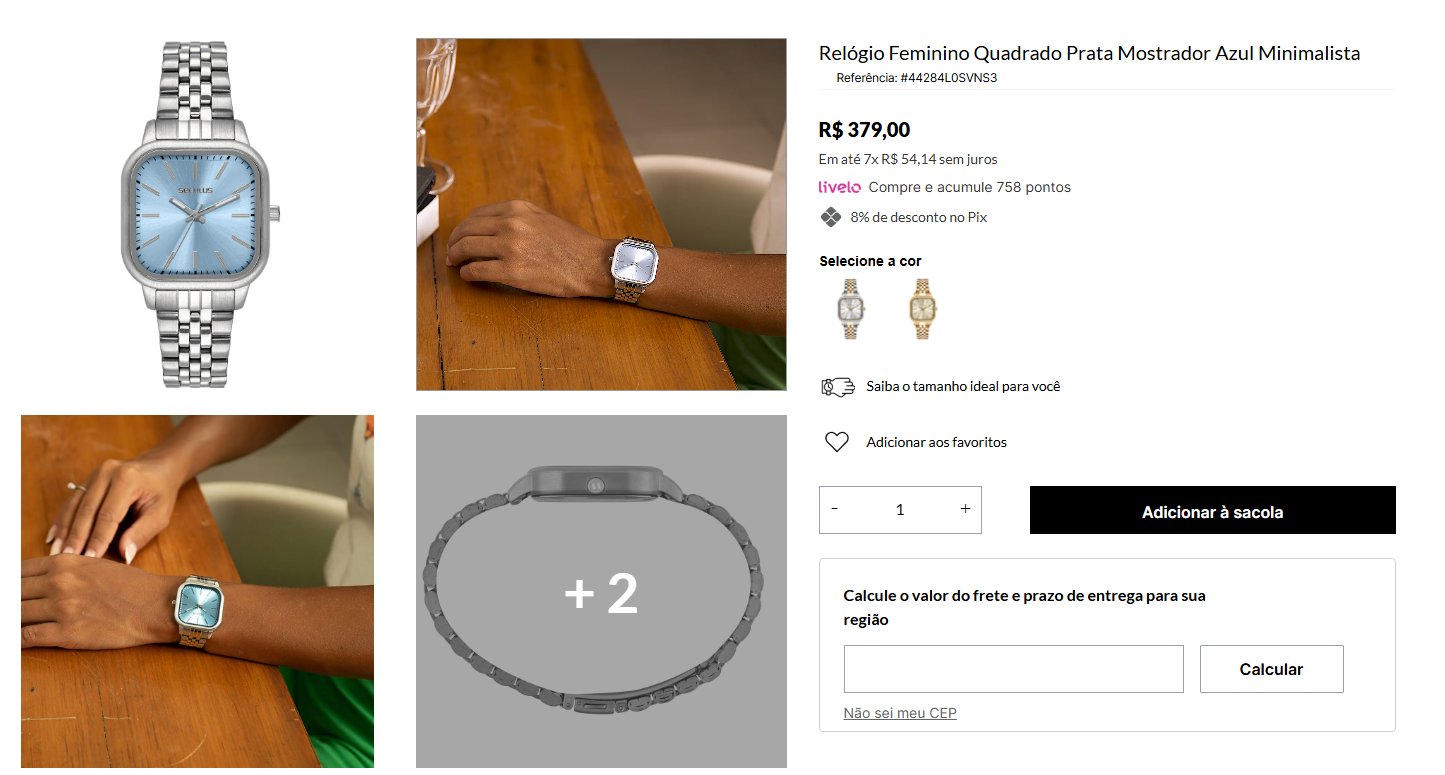Open the main blue watch product image
The height and width of the screenshot is (775, 1445).
click(x=198, y=214)
